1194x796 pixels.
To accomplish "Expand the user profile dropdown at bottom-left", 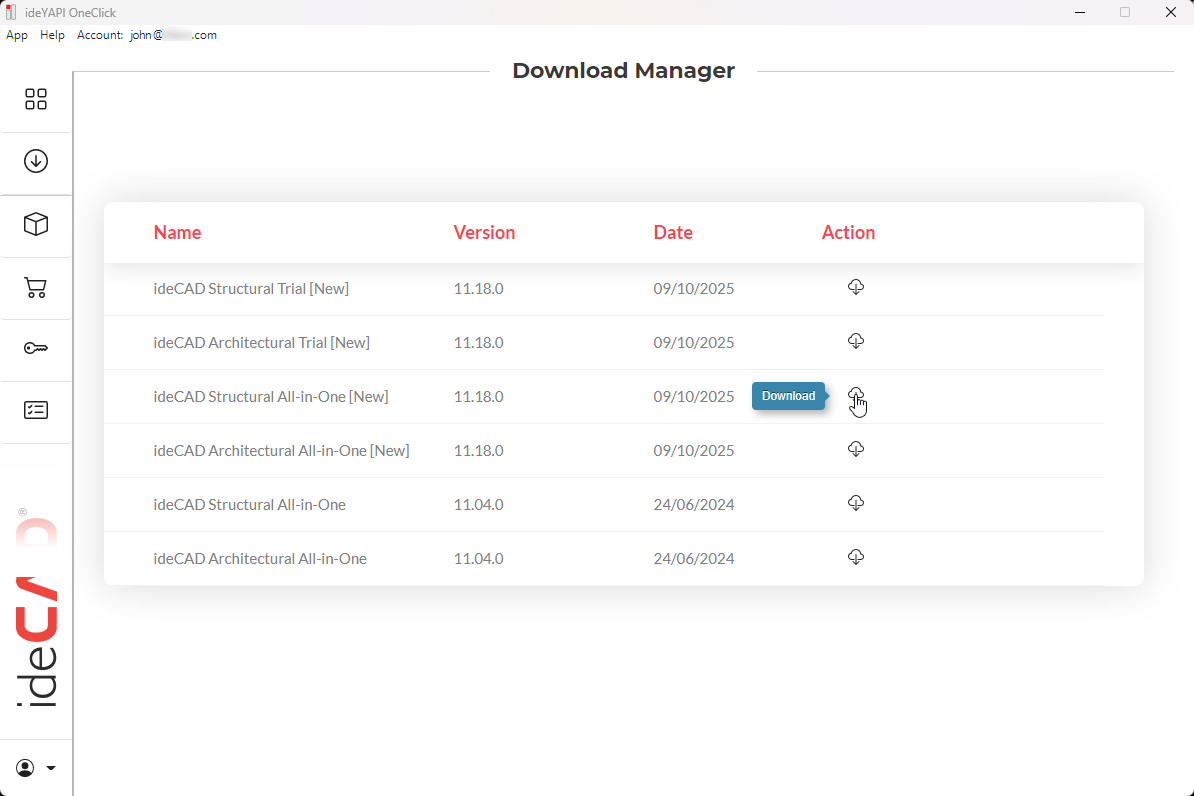I will pyautogui.click(x=36, y=768).
